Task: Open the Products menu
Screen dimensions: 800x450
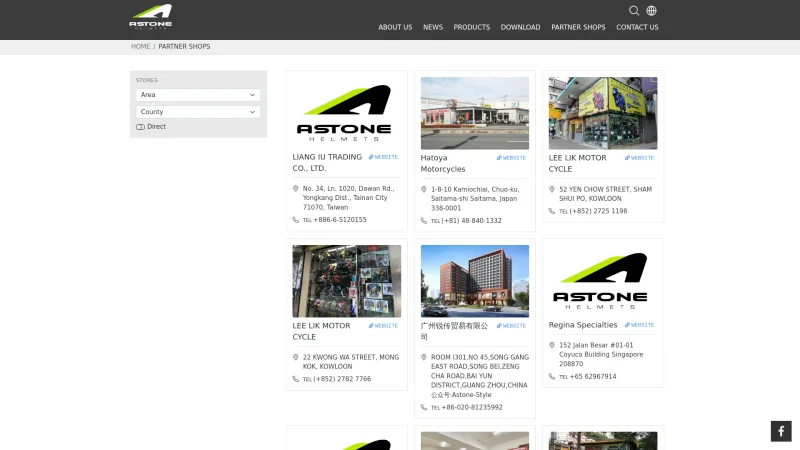Action: click(x=471, y=28)
